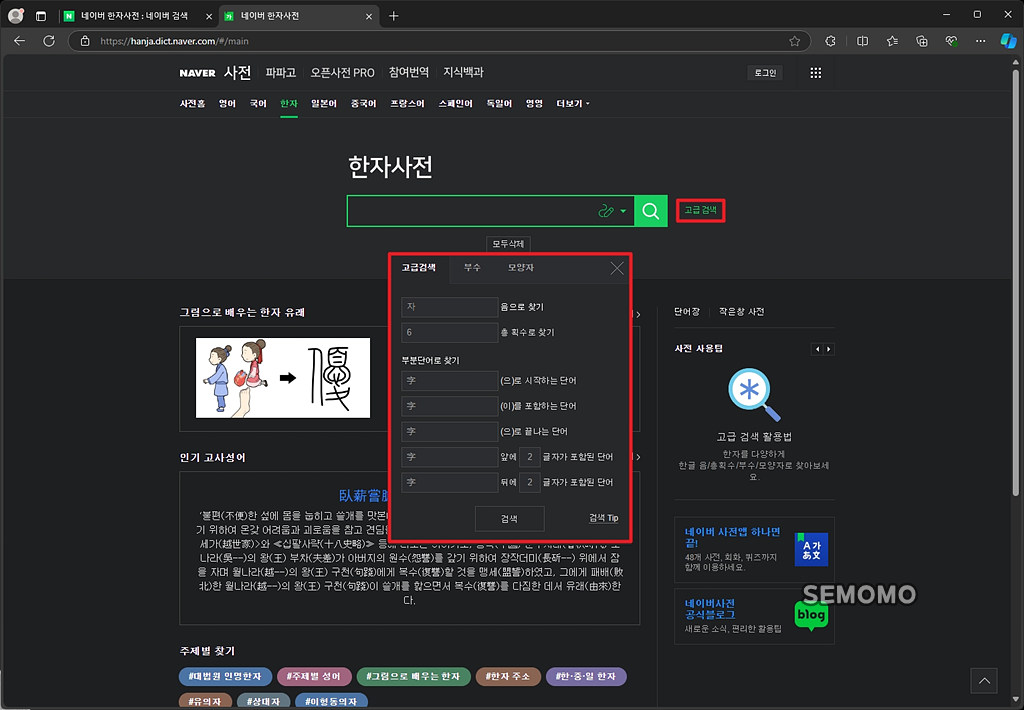The image size is (1024, 710).
Task: Open browser favorites list icon
Action: coord(892,41)
